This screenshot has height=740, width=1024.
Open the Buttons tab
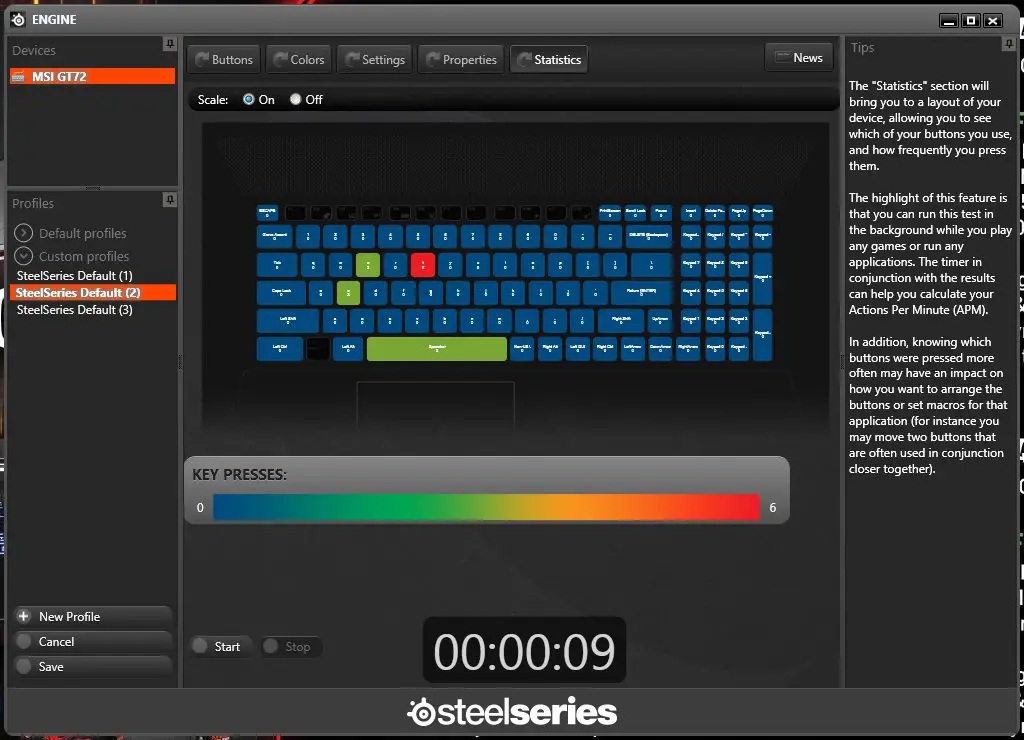[x=224, y=59]
